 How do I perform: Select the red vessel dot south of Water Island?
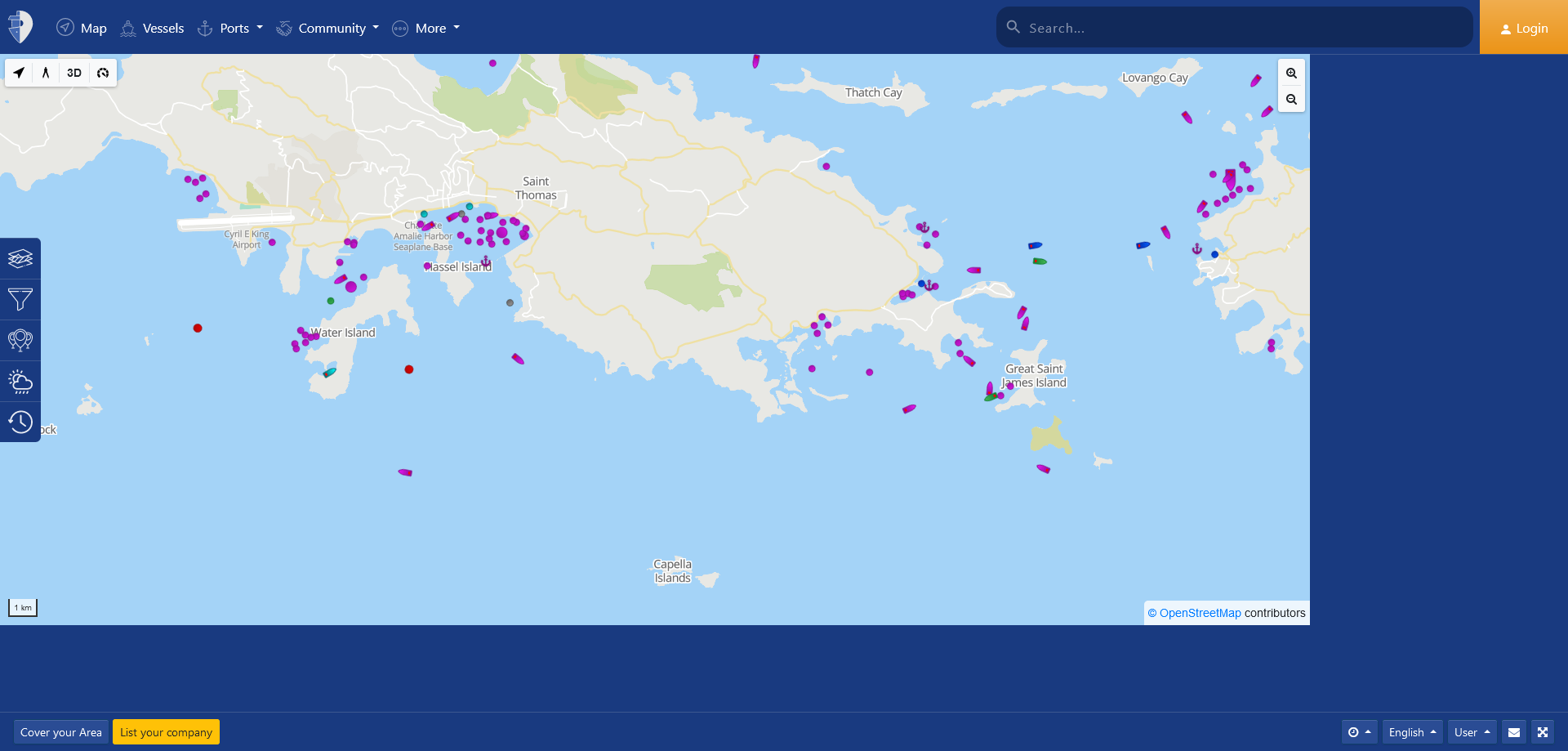tap(409, 369)
